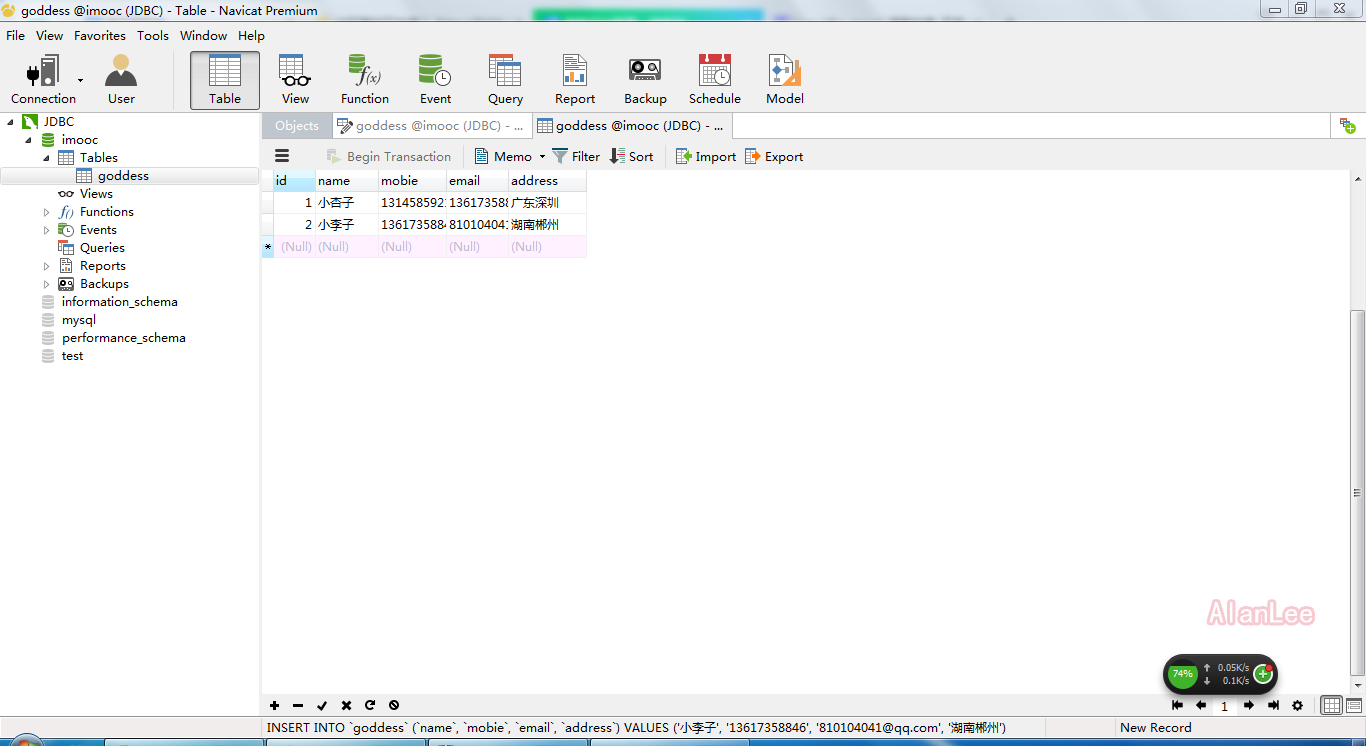
Task: Click the page number field
Action: [x=1225, y=706]
